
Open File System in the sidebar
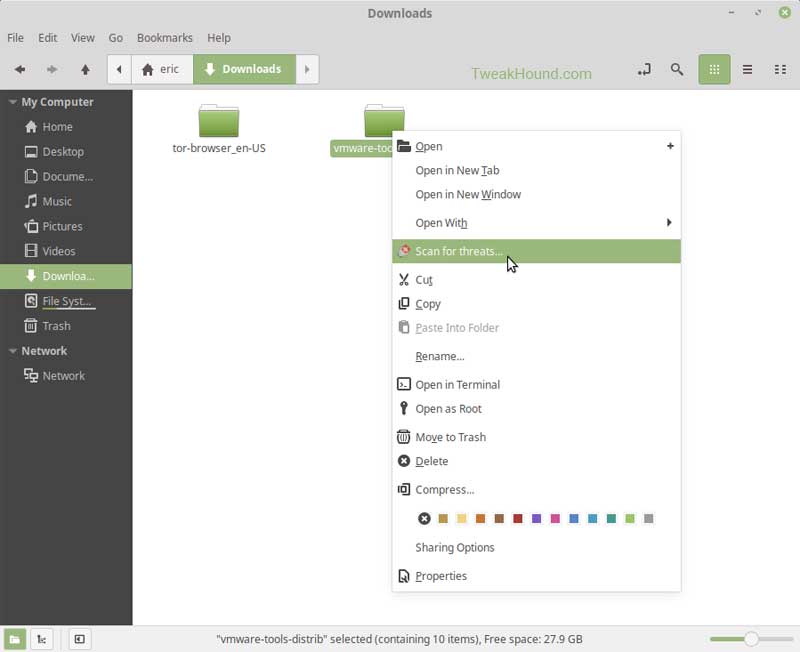pos(66,302)
